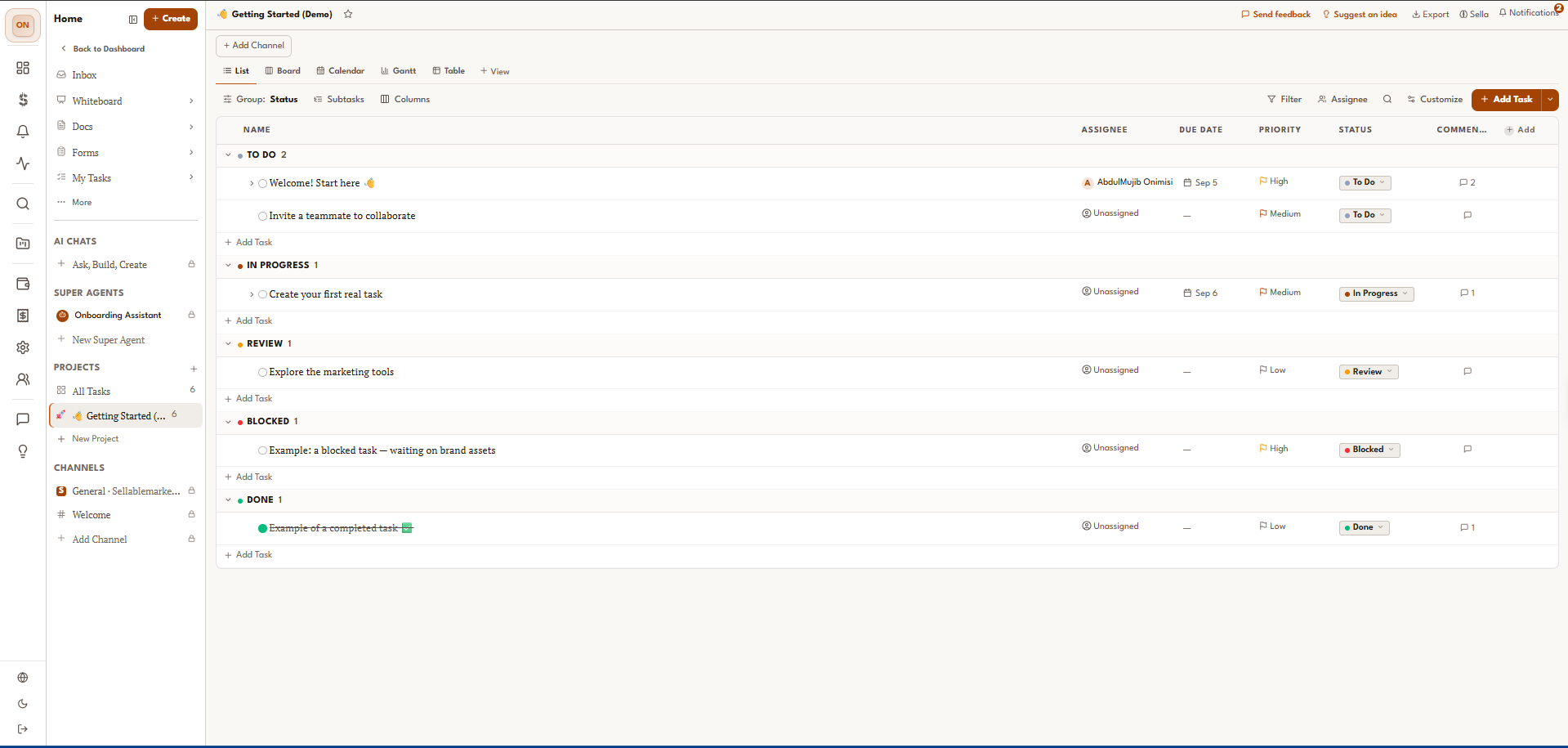Collapse the sidebar panel icon next to Home

[x=133, y=19]
